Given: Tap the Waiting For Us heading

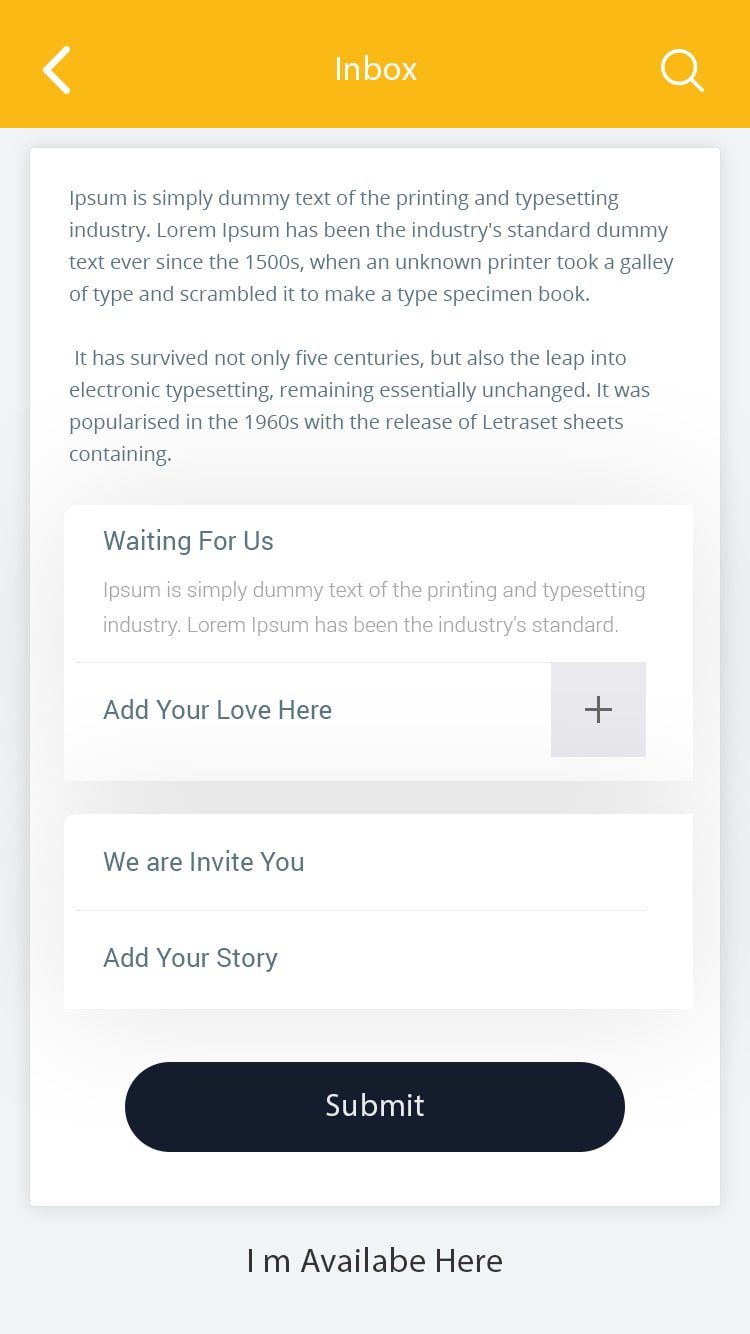Looking at the screenshot, I should [x=188, y=541].
